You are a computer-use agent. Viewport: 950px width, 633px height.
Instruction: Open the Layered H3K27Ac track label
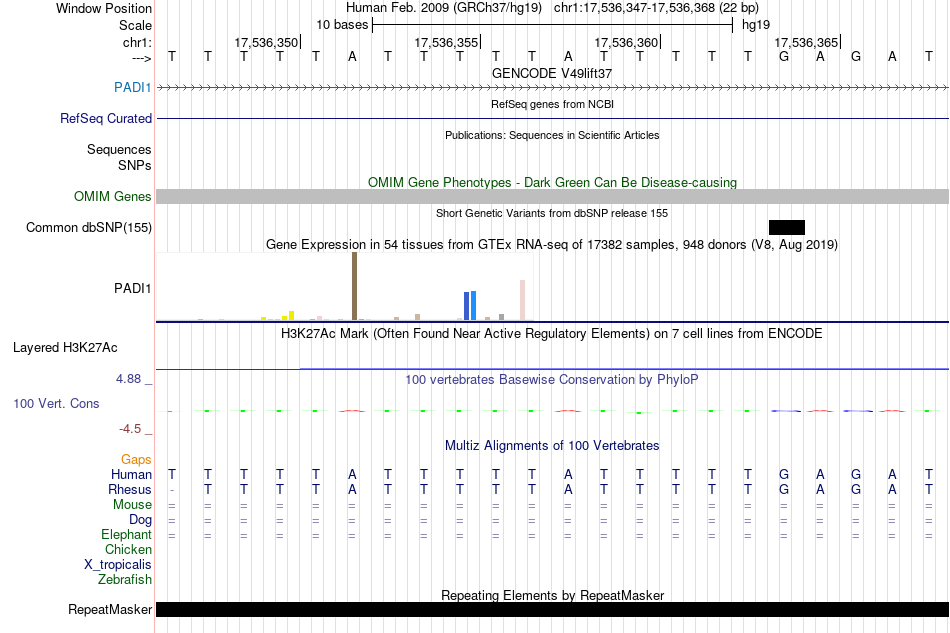click(x=65, y=347)
